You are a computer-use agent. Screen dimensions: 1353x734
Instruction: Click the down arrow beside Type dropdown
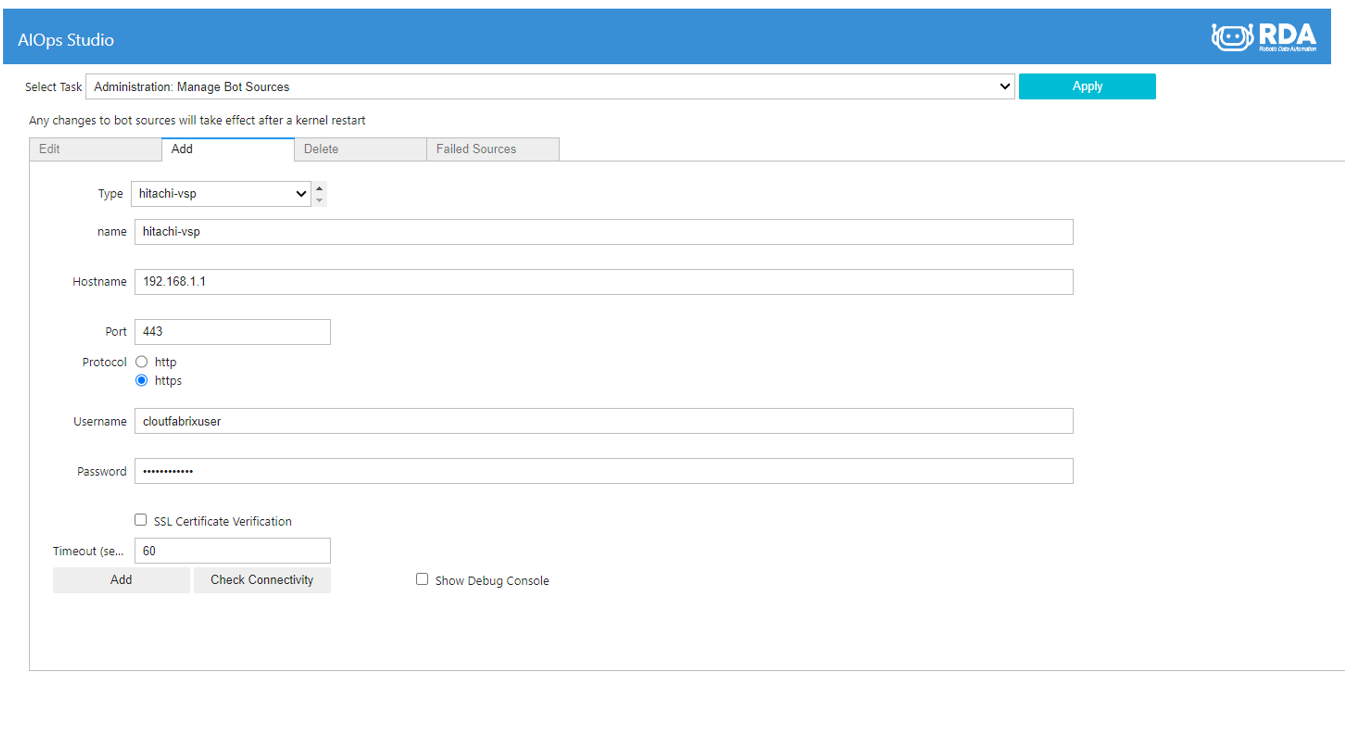[319, 200]
